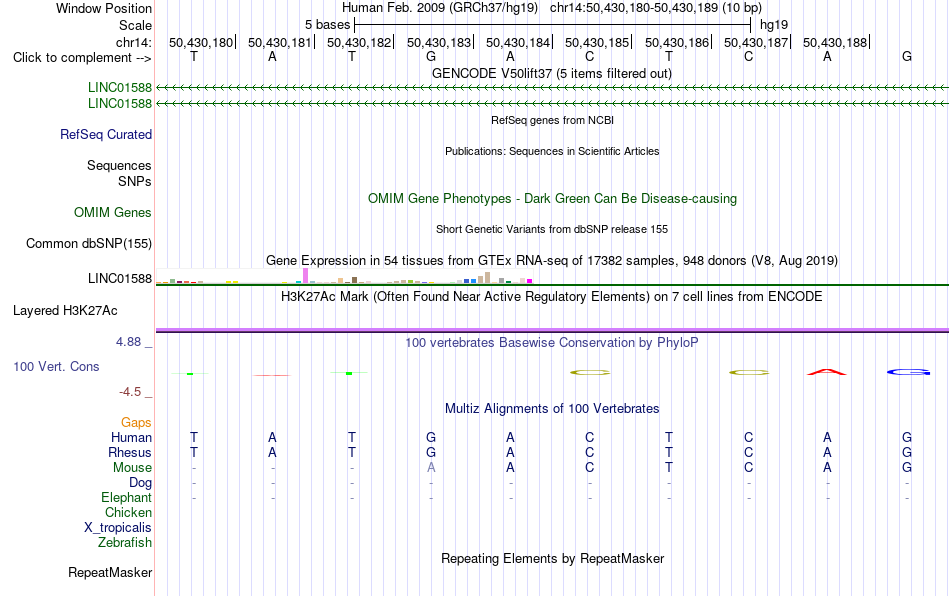Click the 50,430,183 ruler coordinate
This screenshot has height=596, width=950.
click(439, 42)
